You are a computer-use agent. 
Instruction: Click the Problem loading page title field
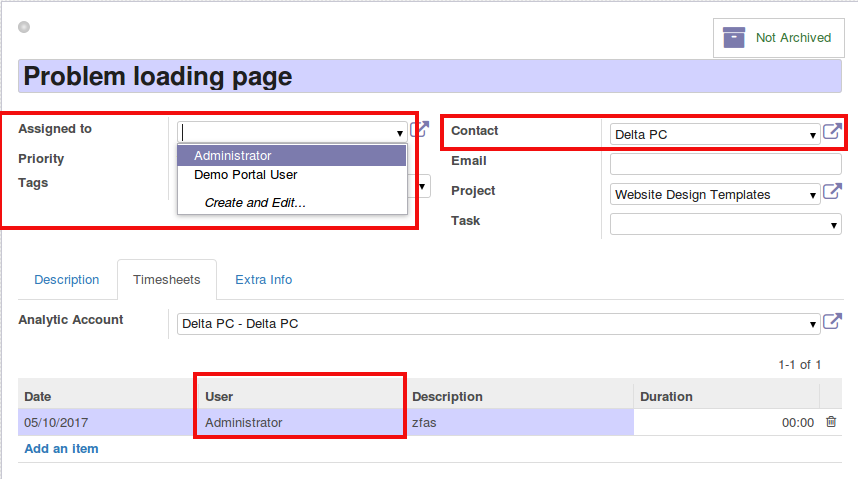pyautogui.click(x=430, y=76)
